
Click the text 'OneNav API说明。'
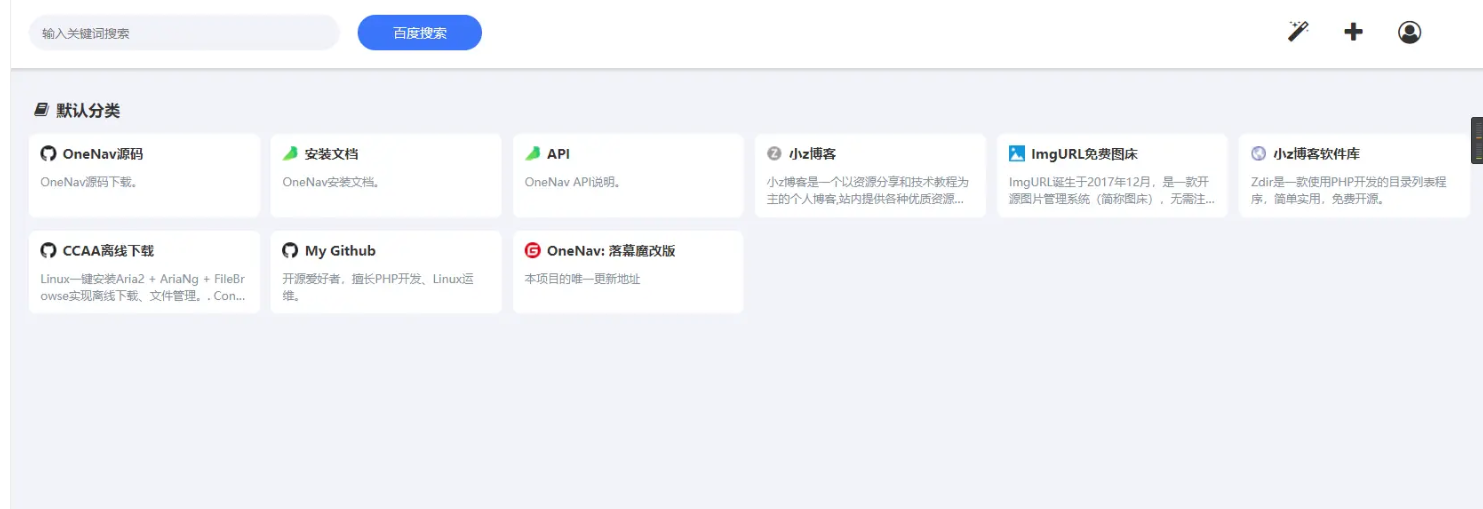(x=573, y=182)
